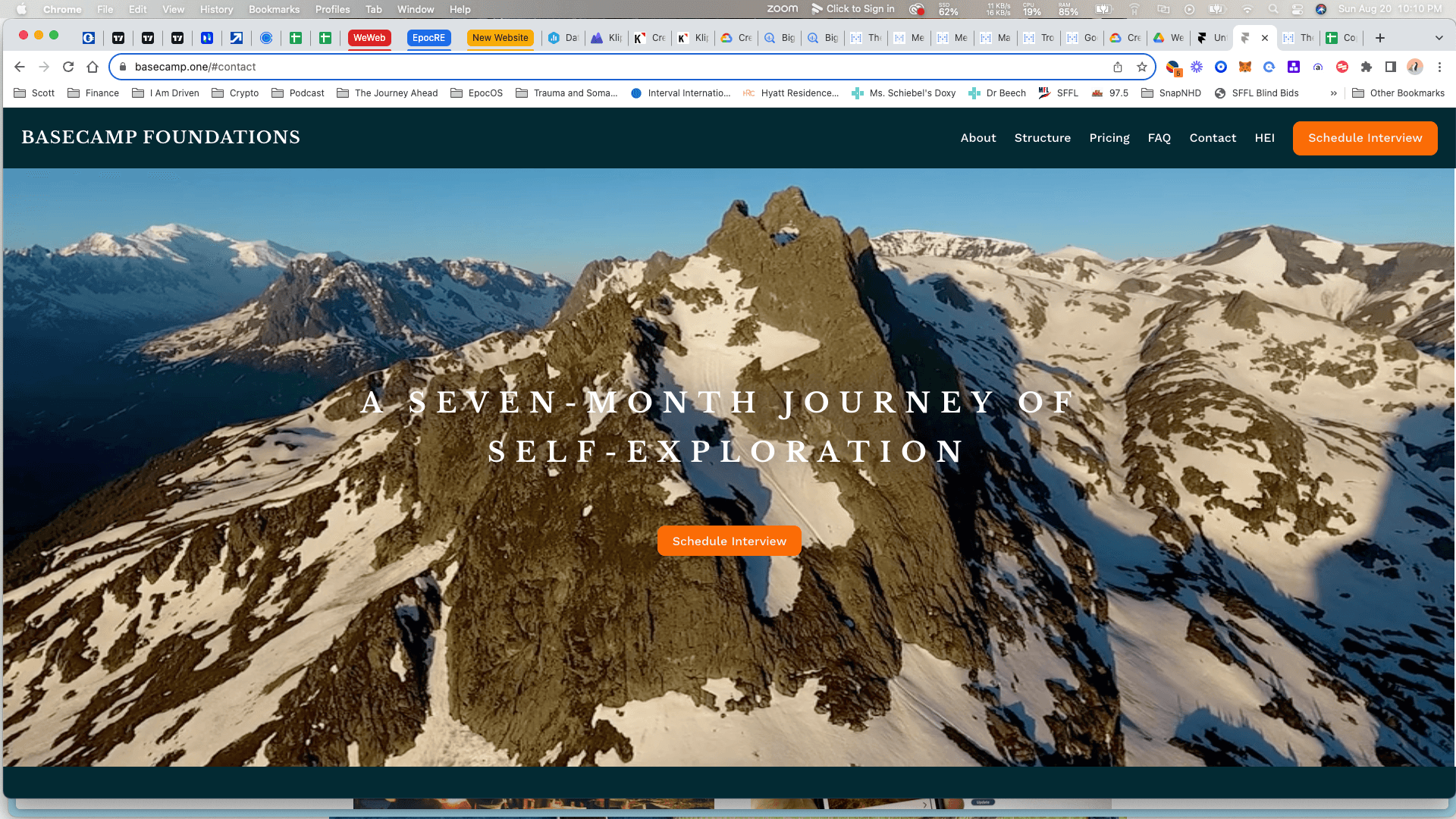This screenshot has height=819, width=1456.
Task: Open the FAQ navigation link
Action: click(1159, 138)
